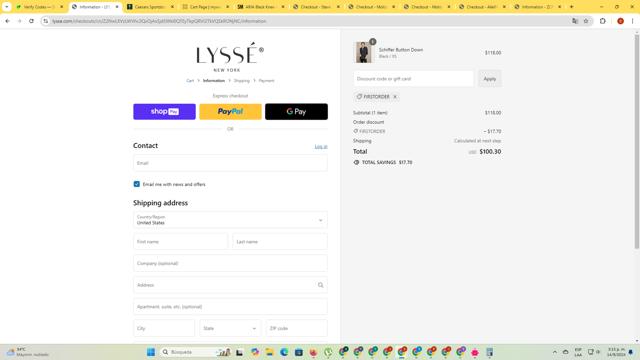Click the Apply discount button
The width and height of the screenshot is (640, 360).
[x=490, y=79]
